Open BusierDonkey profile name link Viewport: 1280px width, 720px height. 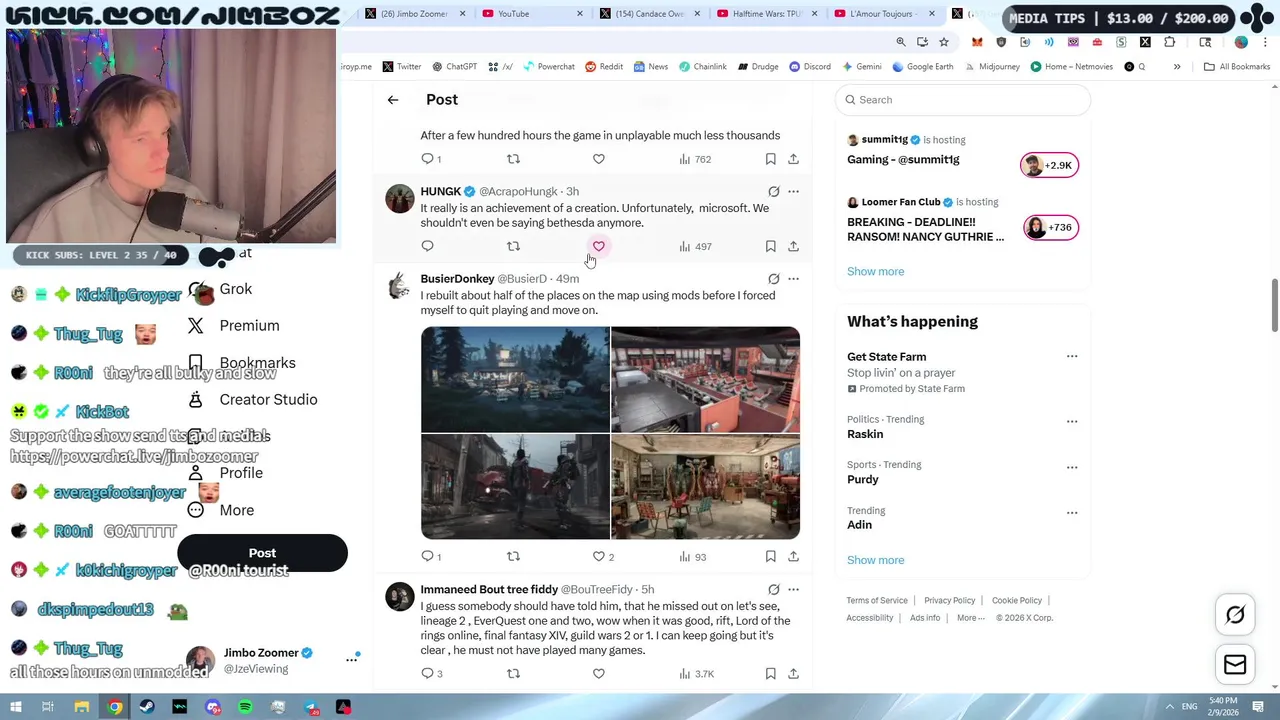pyautogui.click(x=457, y=279)
